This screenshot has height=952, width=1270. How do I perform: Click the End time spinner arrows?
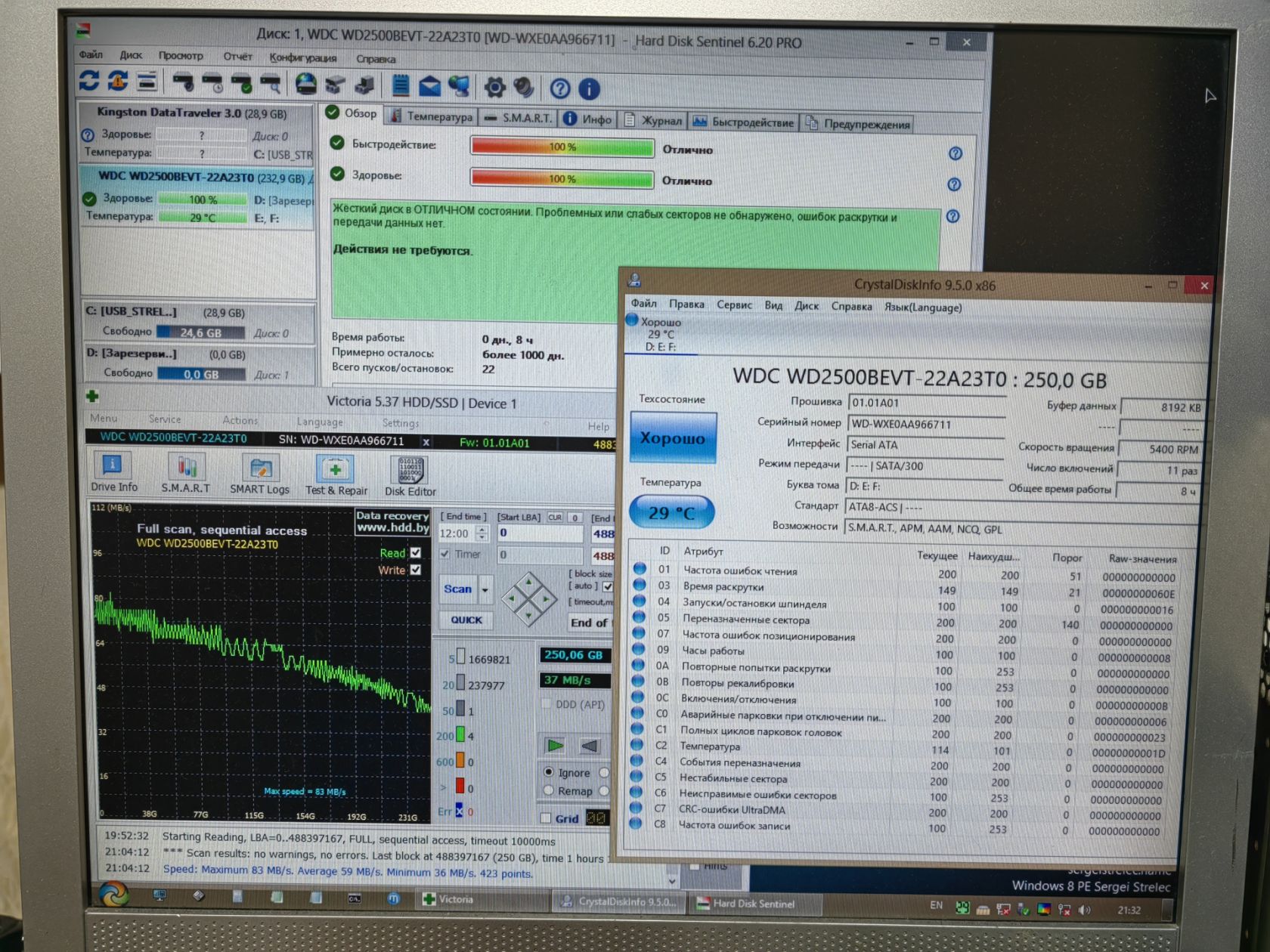[482, 533]
